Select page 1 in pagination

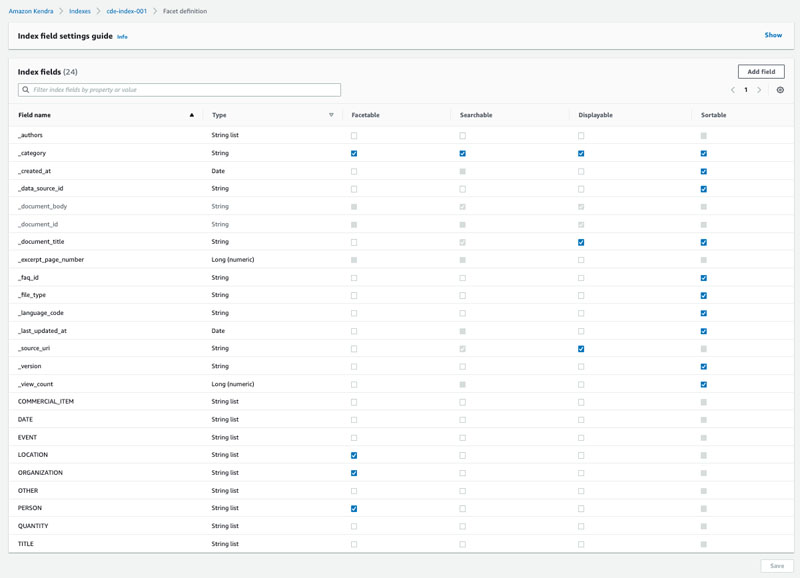coord(746,90)
